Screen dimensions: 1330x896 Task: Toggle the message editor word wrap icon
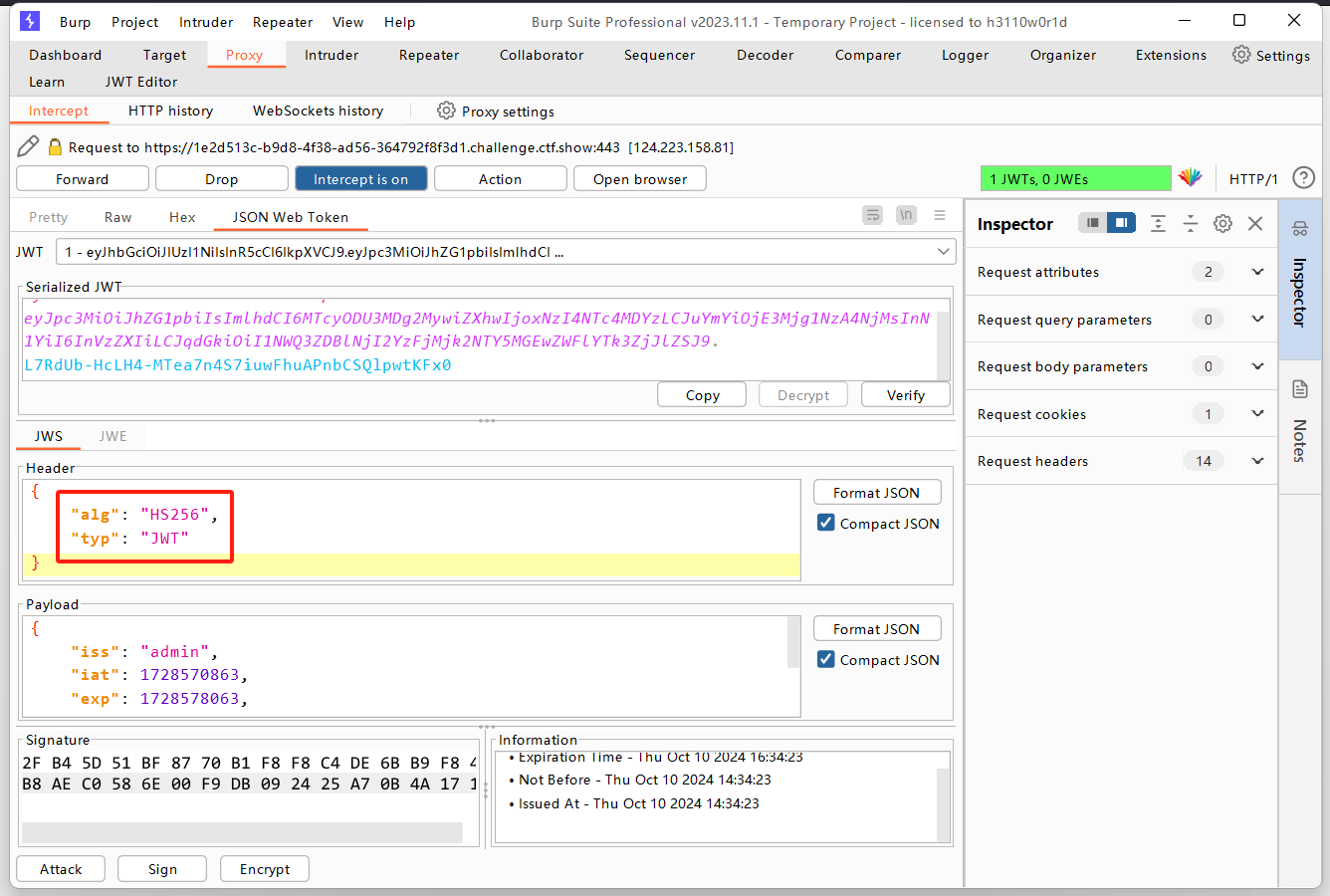pos(873,215)
